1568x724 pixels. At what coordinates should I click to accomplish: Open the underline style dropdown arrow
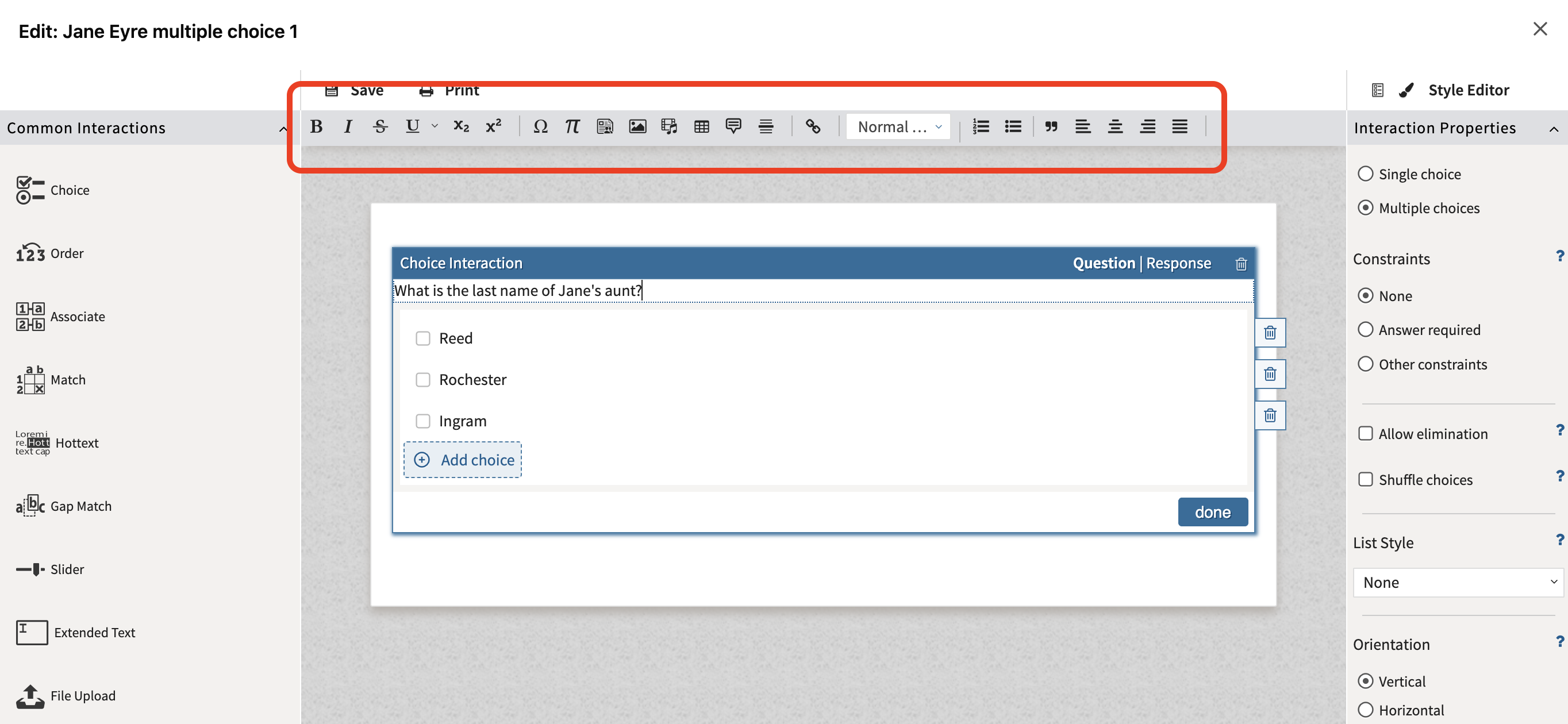pos(435,126)
